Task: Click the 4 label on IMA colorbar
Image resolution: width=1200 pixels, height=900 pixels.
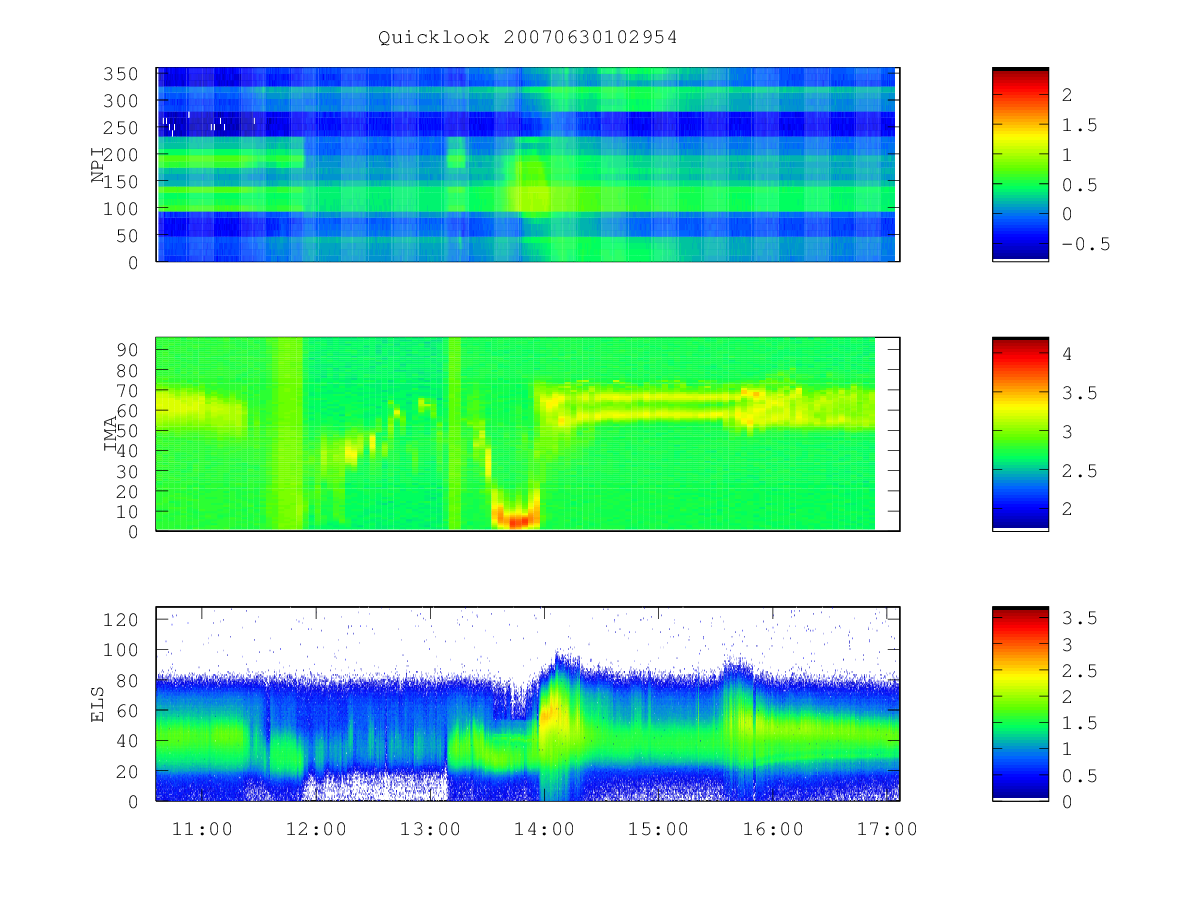Action: tap(1068, 354)
